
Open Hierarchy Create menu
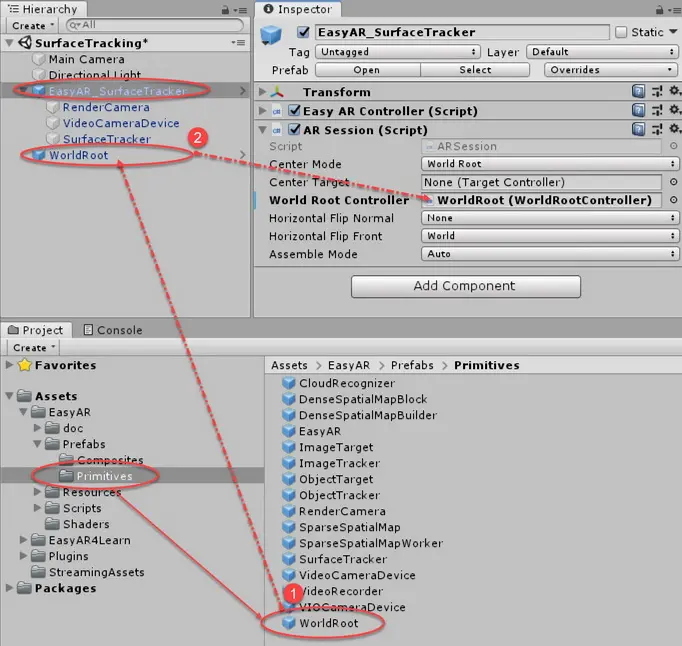coord(33,26)
